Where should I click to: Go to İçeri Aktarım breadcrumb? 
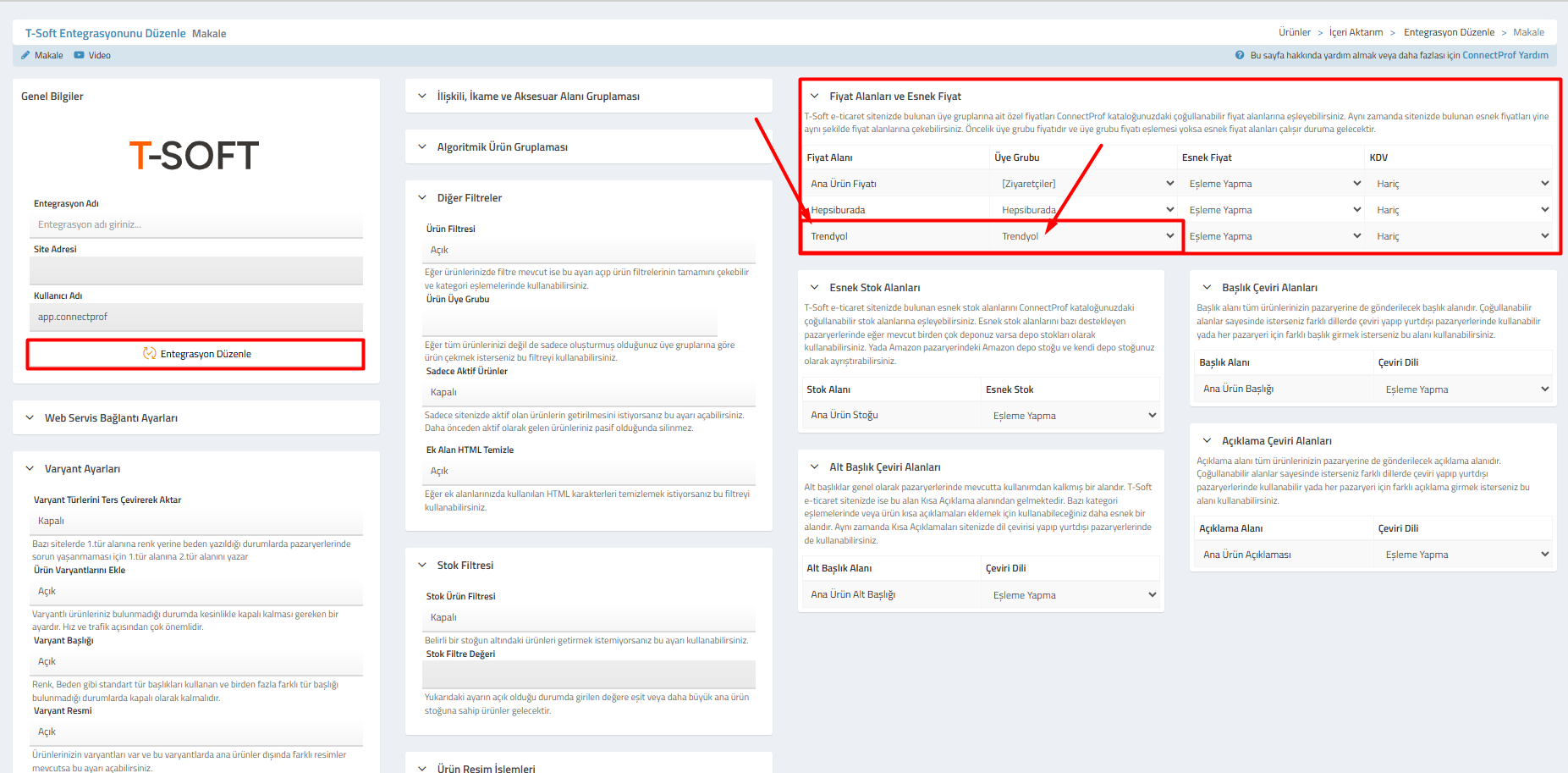click(1356, 32)
